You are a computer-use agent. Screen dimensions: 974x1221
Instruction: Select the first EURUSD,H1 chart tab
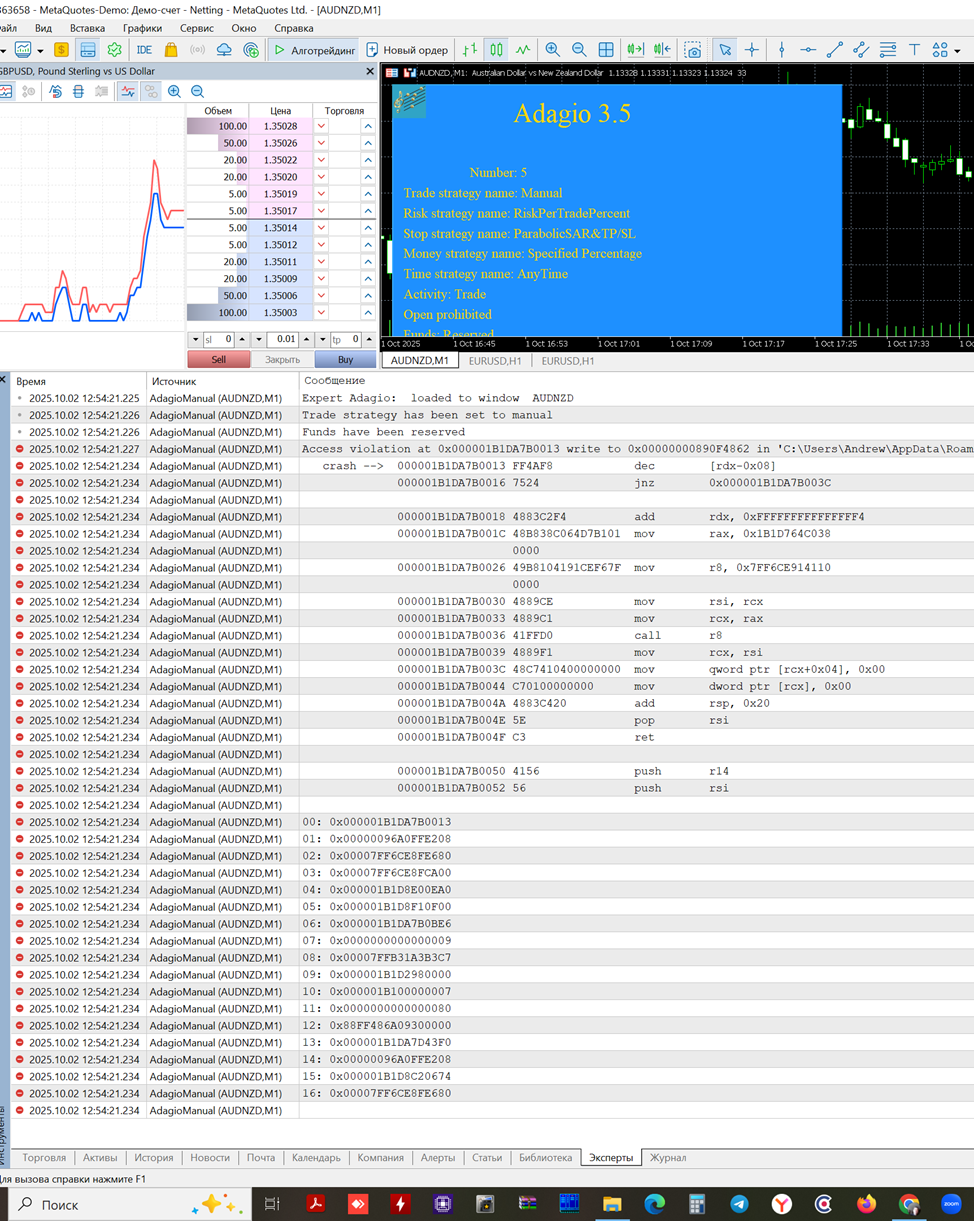point(493,361)
